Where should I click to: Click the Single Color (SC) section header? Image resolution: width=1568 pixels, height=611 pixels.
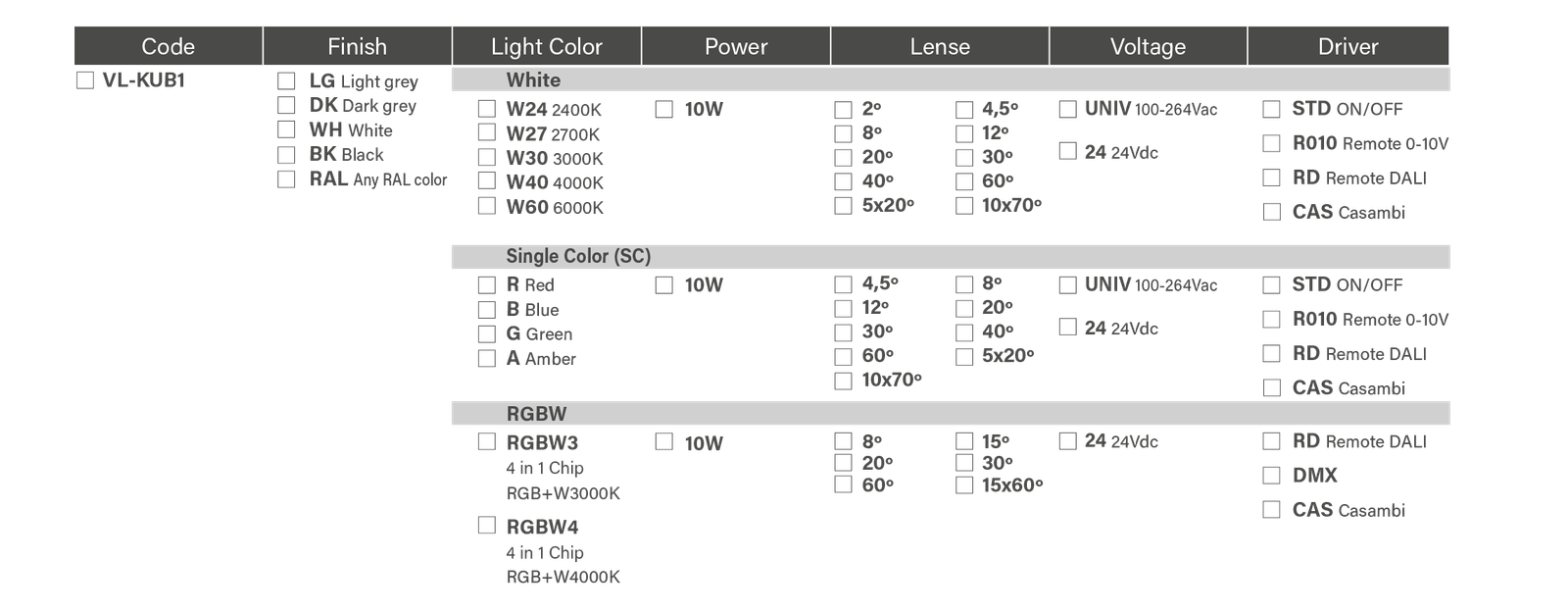(x=578, y=257)
